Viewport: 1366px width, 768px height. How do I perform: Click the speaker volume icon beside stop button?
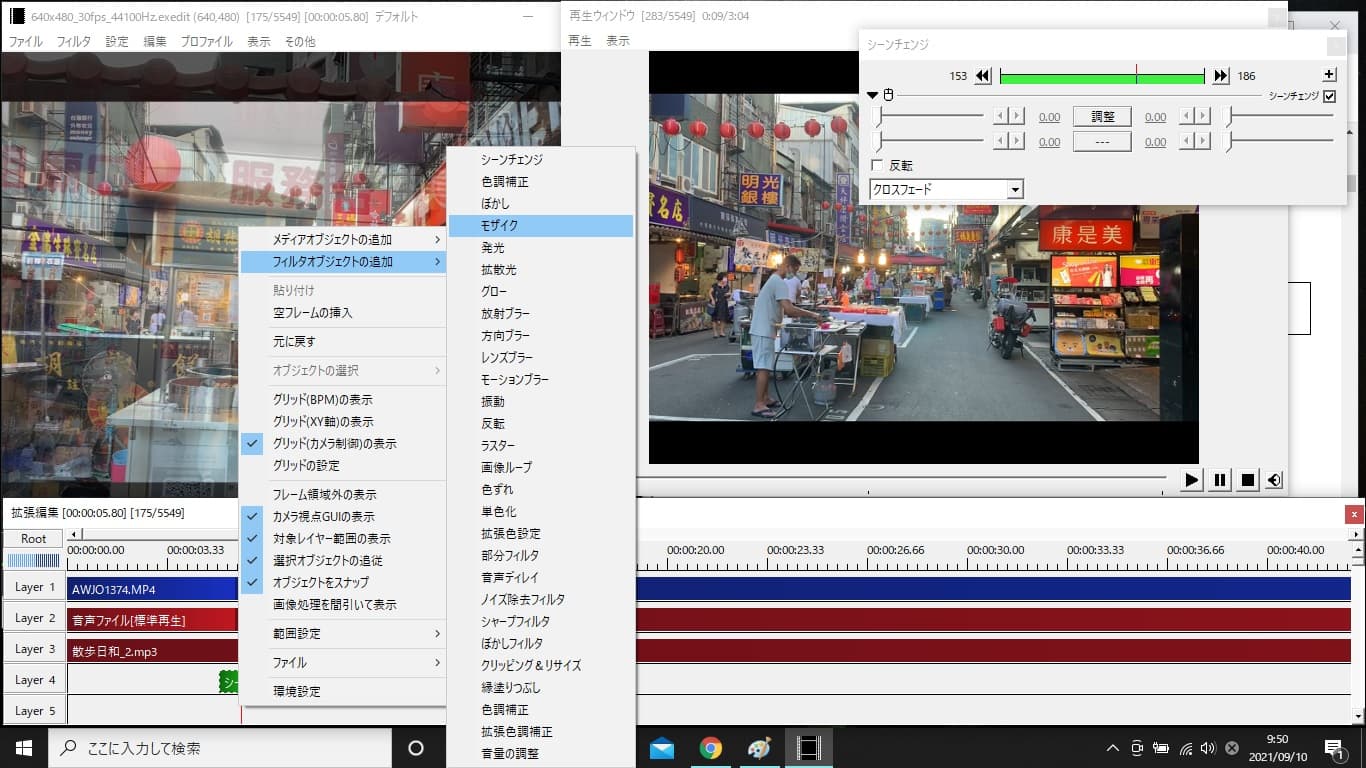1274,480
